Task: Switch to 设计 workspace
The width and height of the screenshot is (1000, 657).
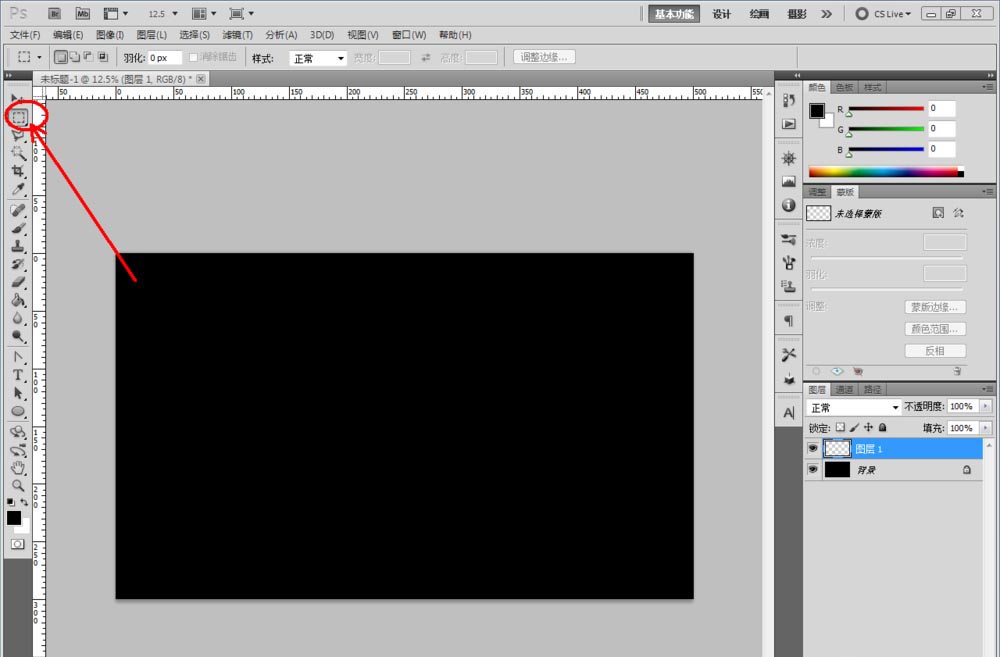Action: [x=721, y=14]
